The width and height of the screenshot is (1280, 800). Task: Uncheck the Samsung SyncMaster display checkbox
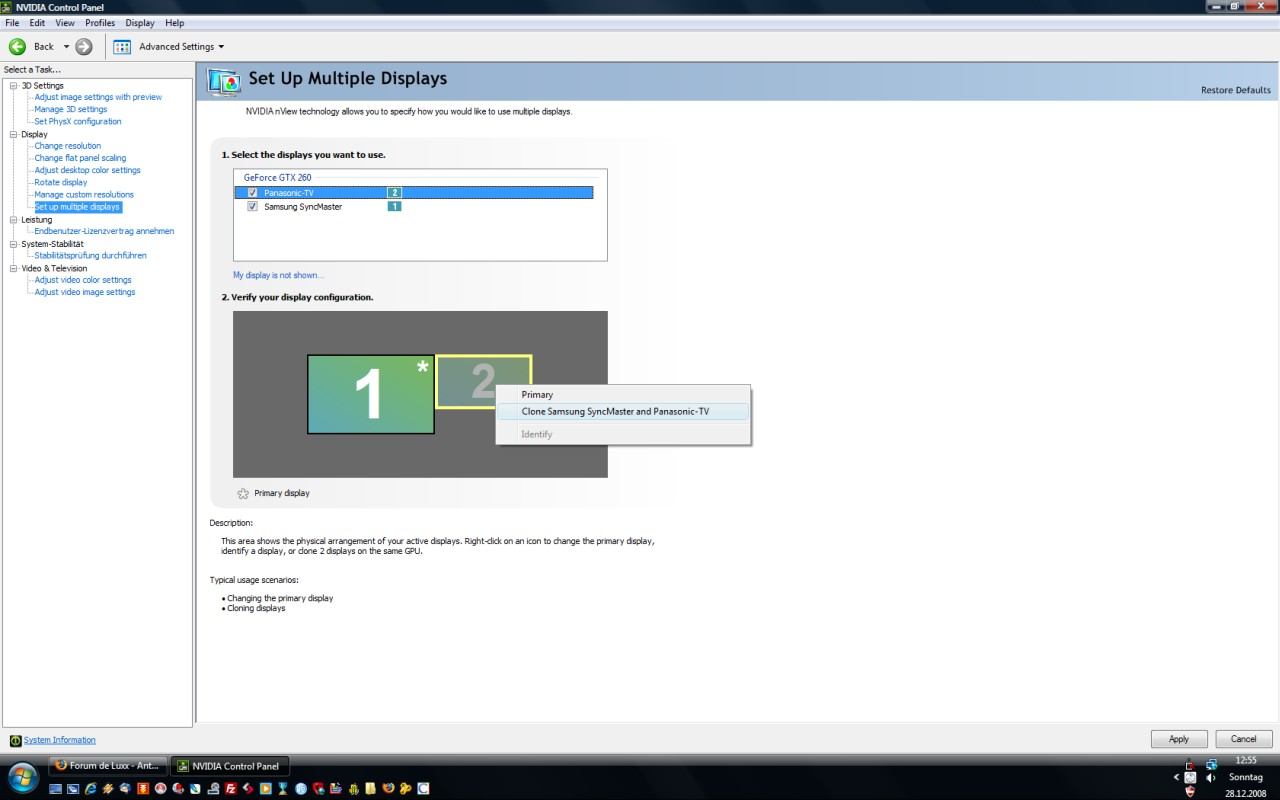click(x=253, y=207)
